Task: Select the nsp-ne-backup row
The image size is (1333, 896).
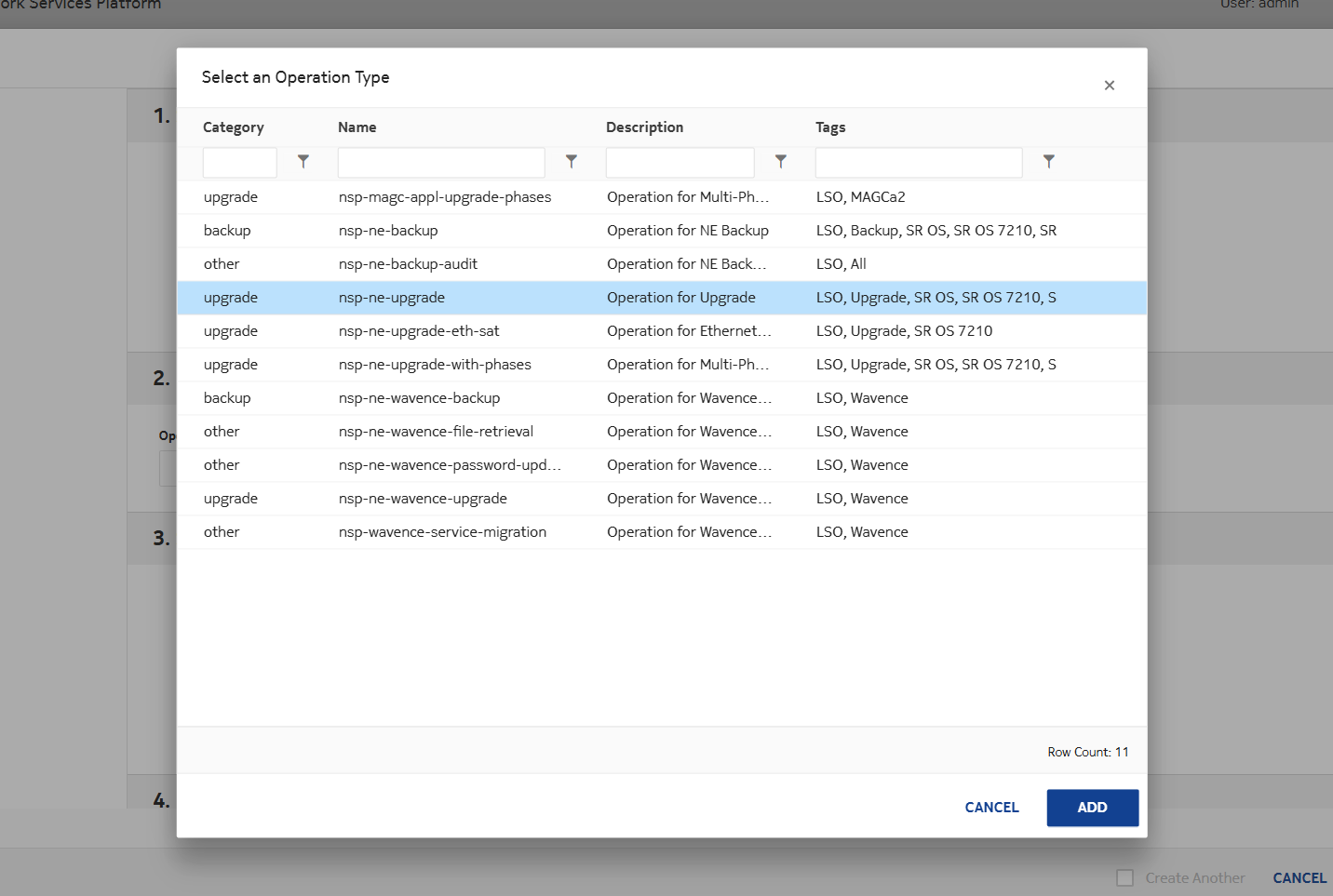Action: 388,231
